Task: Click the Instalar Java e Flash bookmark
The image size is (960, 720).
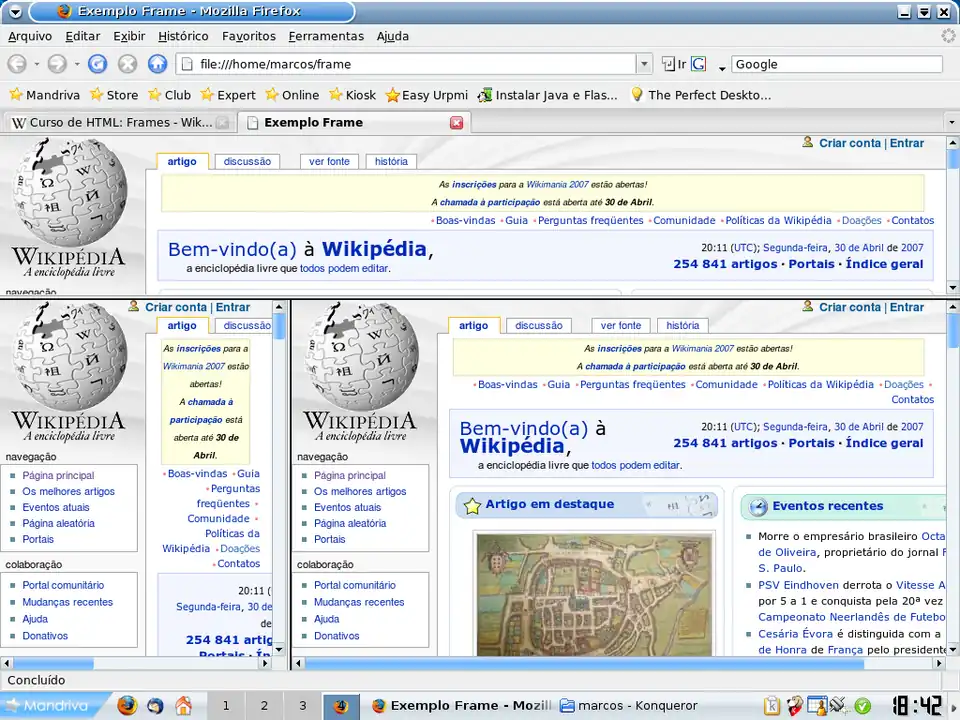Action: point(547,95)
